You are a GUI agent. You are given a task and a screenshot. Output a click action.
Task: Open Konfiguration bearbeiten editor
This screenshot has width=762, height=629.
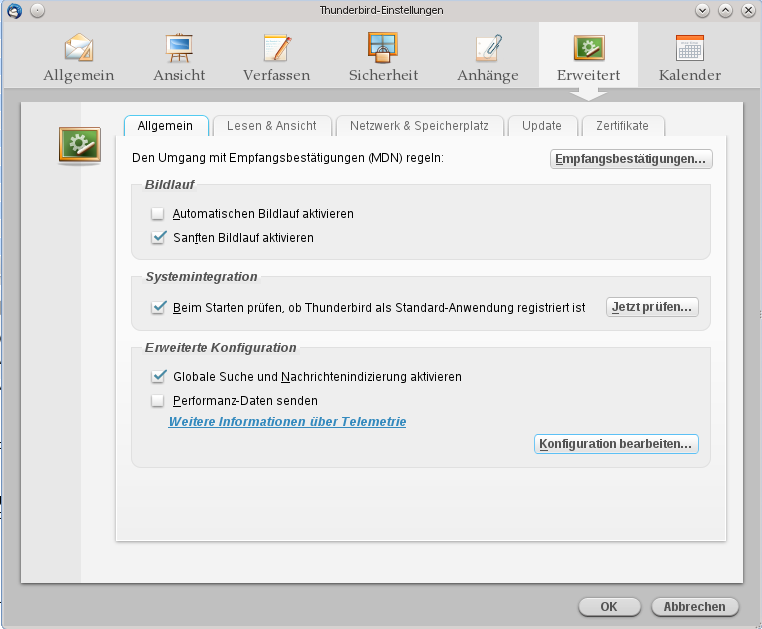click(x=616, y=444)
